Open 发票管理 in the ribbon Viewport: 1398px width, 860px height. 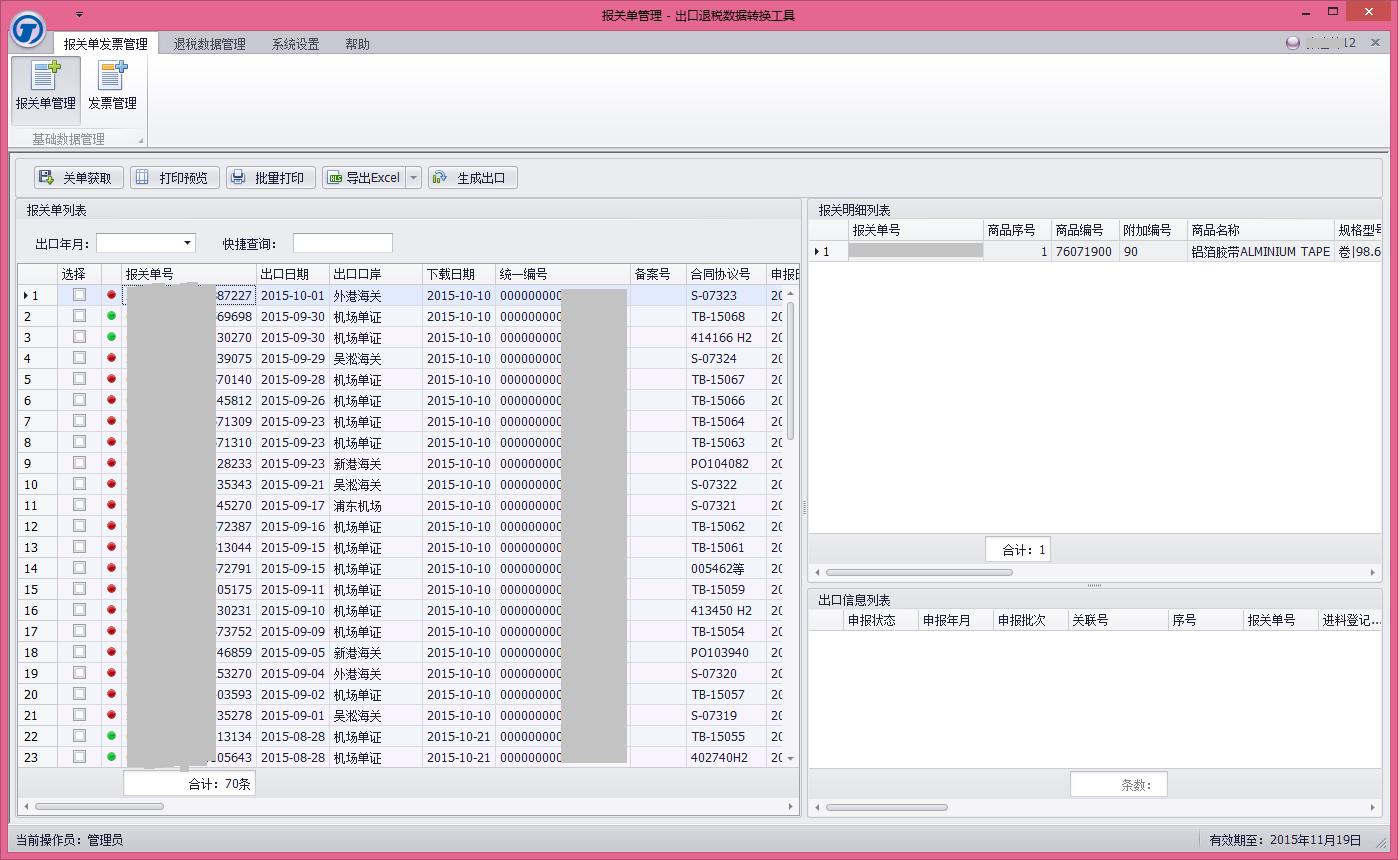point(112,86)
